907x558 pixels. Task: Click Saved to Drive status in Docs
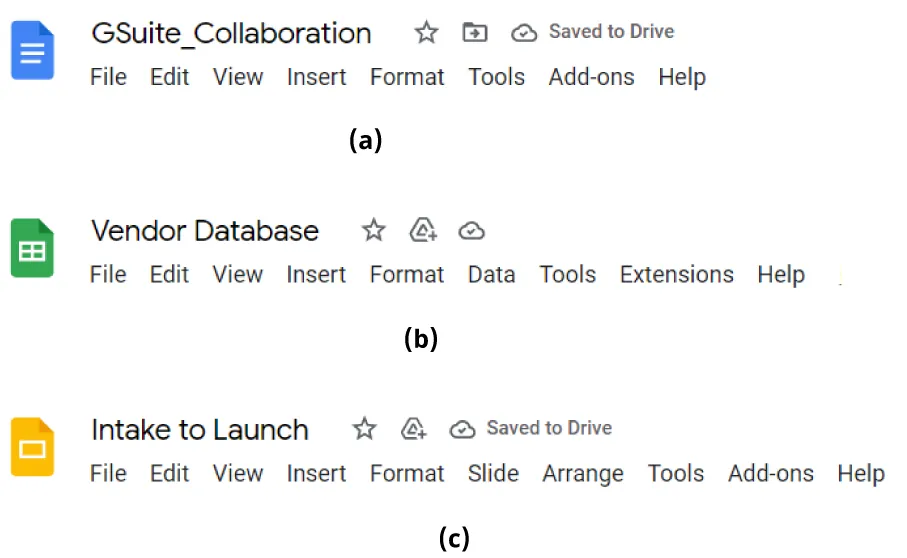point(610,32)
